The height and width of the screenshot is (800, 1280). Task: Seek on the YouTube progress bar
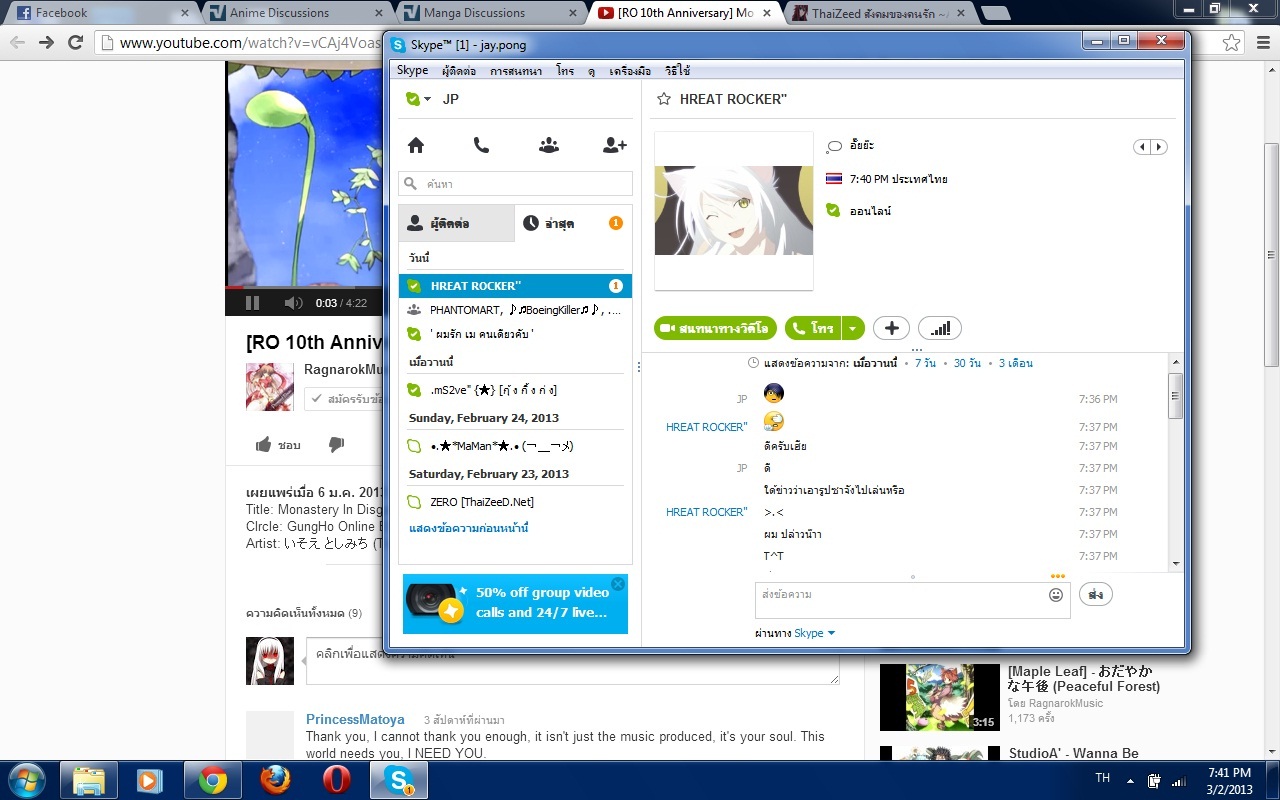tap(304, 288)
